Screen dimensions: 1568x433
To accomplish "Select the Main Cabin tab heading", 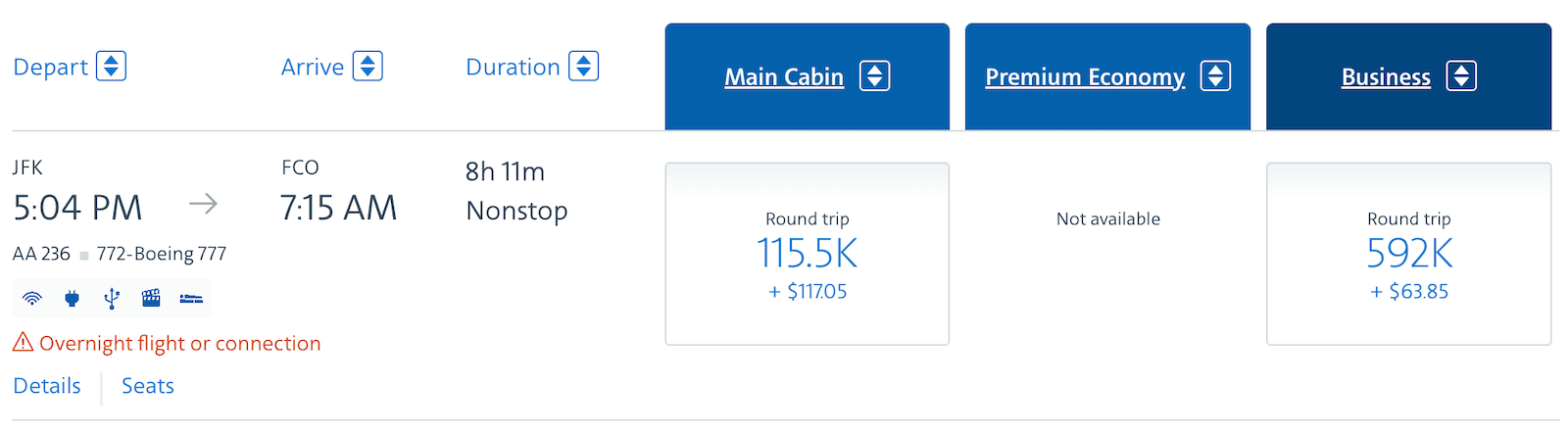I will [784, 77].
